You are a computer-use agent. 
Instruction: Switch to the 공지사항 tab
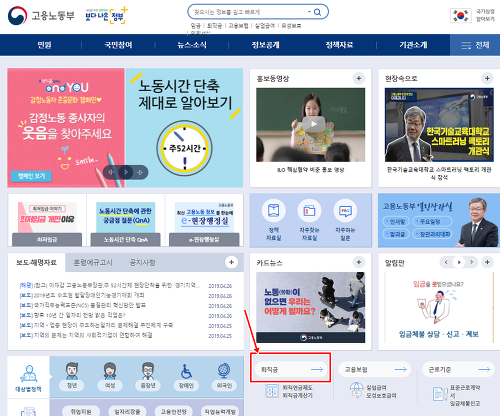(142, 263)
